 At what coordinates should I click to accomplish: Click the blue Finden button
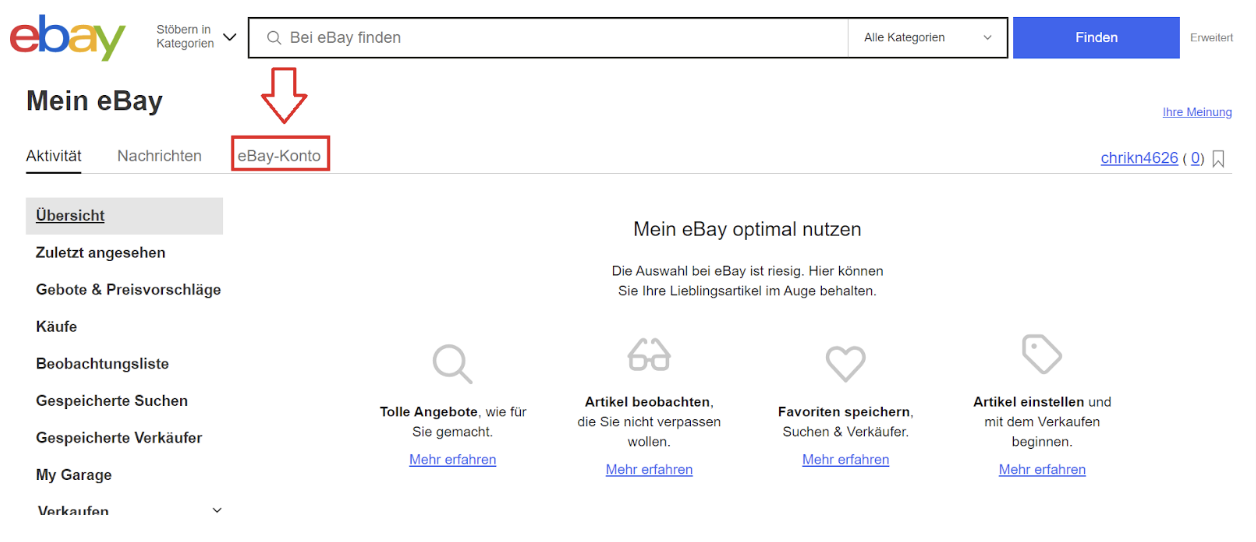1096,38
